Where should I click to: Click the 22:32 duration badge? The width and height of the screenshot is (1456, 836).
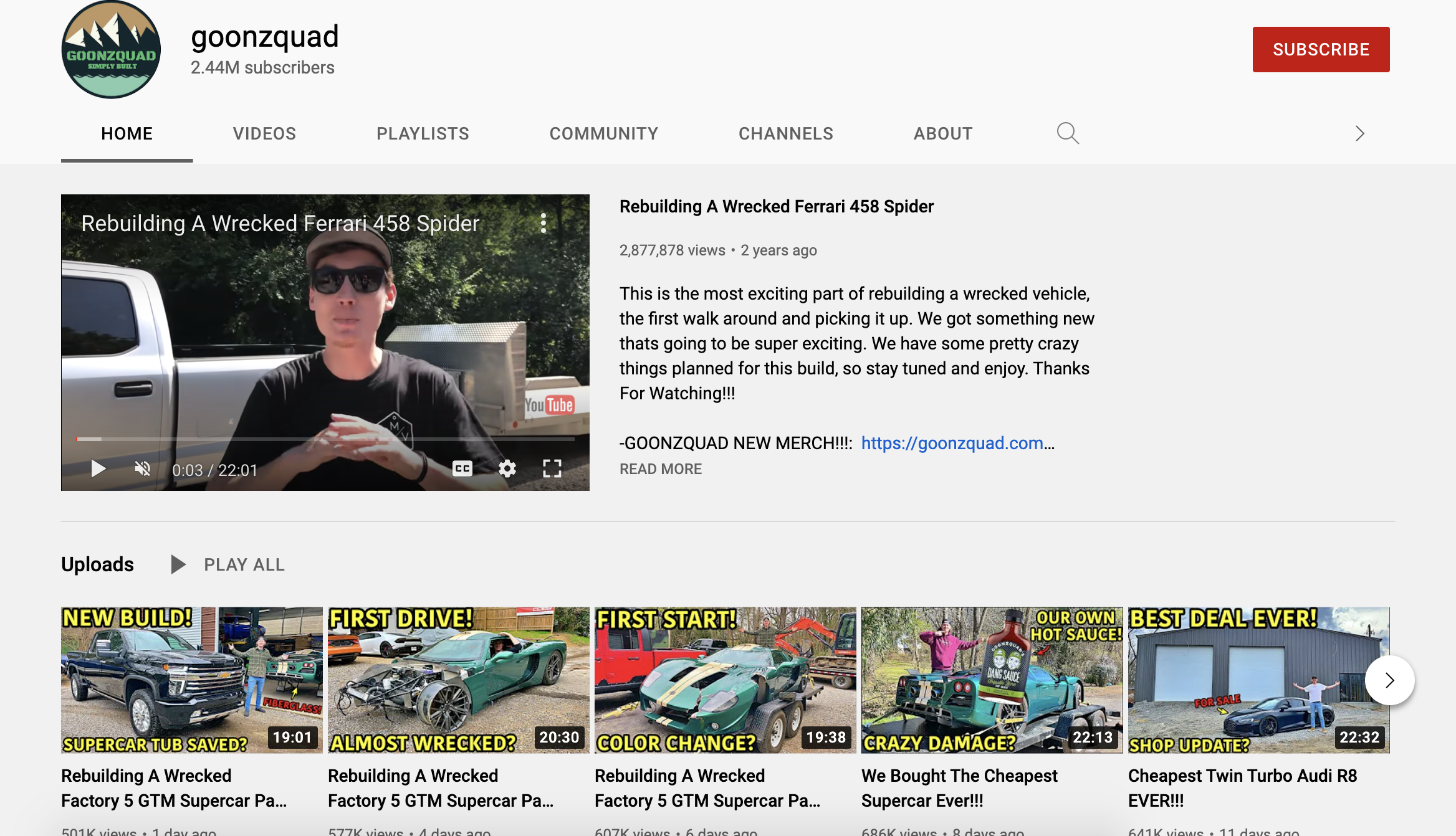[1359, 738]
